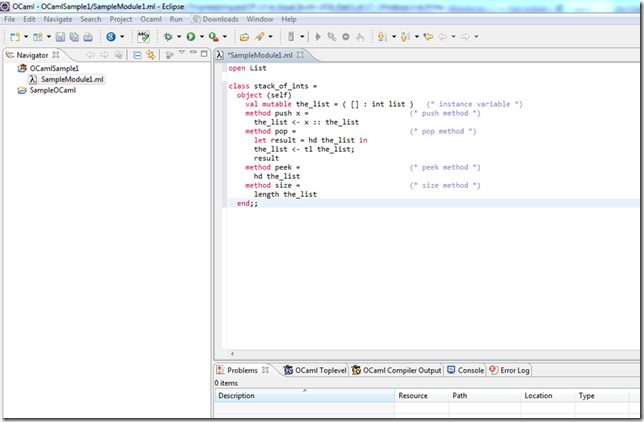Click the Print icon in toolbar
This screenshot has height=422, width=644.
point(88,37)
